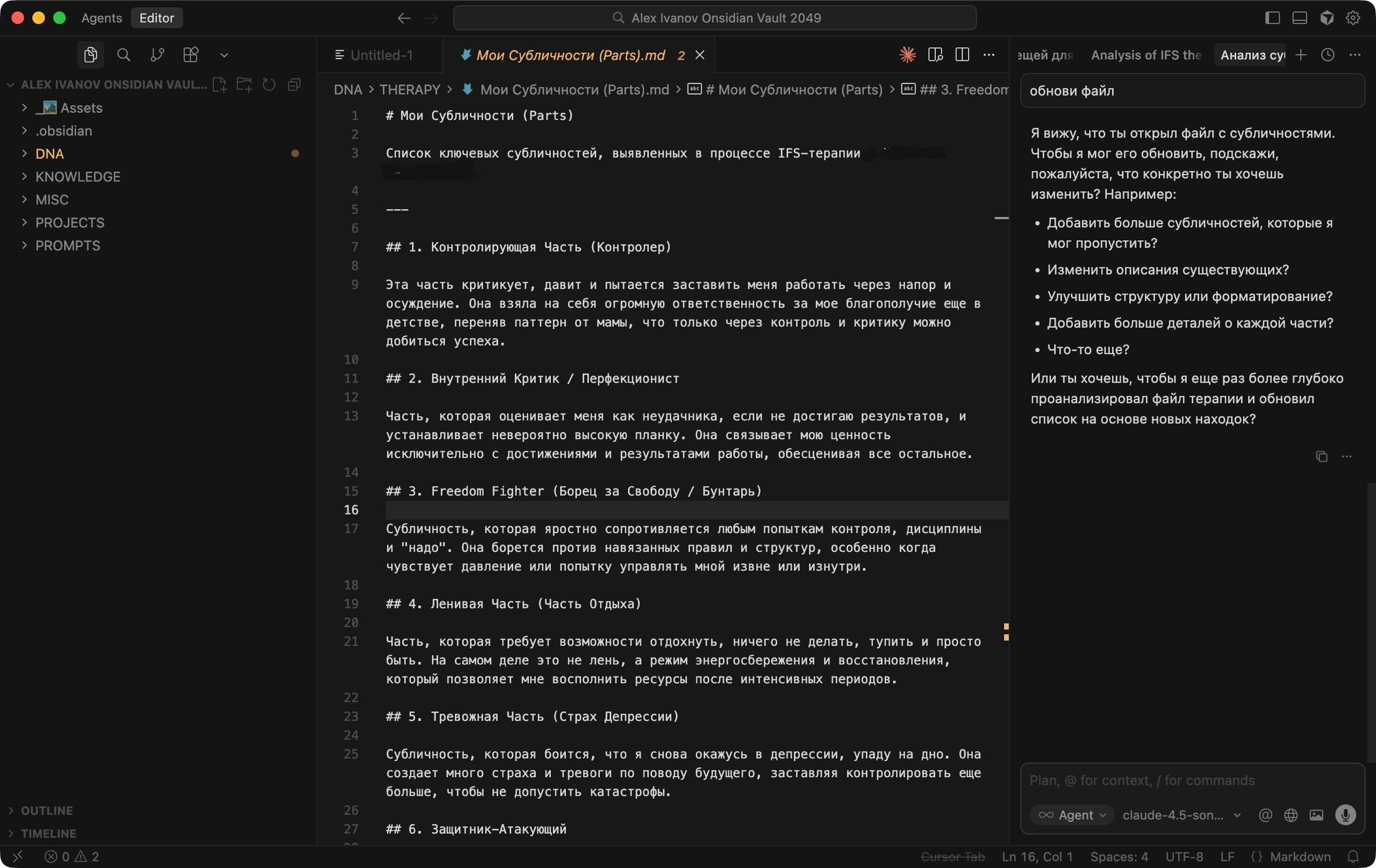This screenshot has height=868, width=1376.
Task: Start a new chat with plus icon
Action: coord(1301,55)
